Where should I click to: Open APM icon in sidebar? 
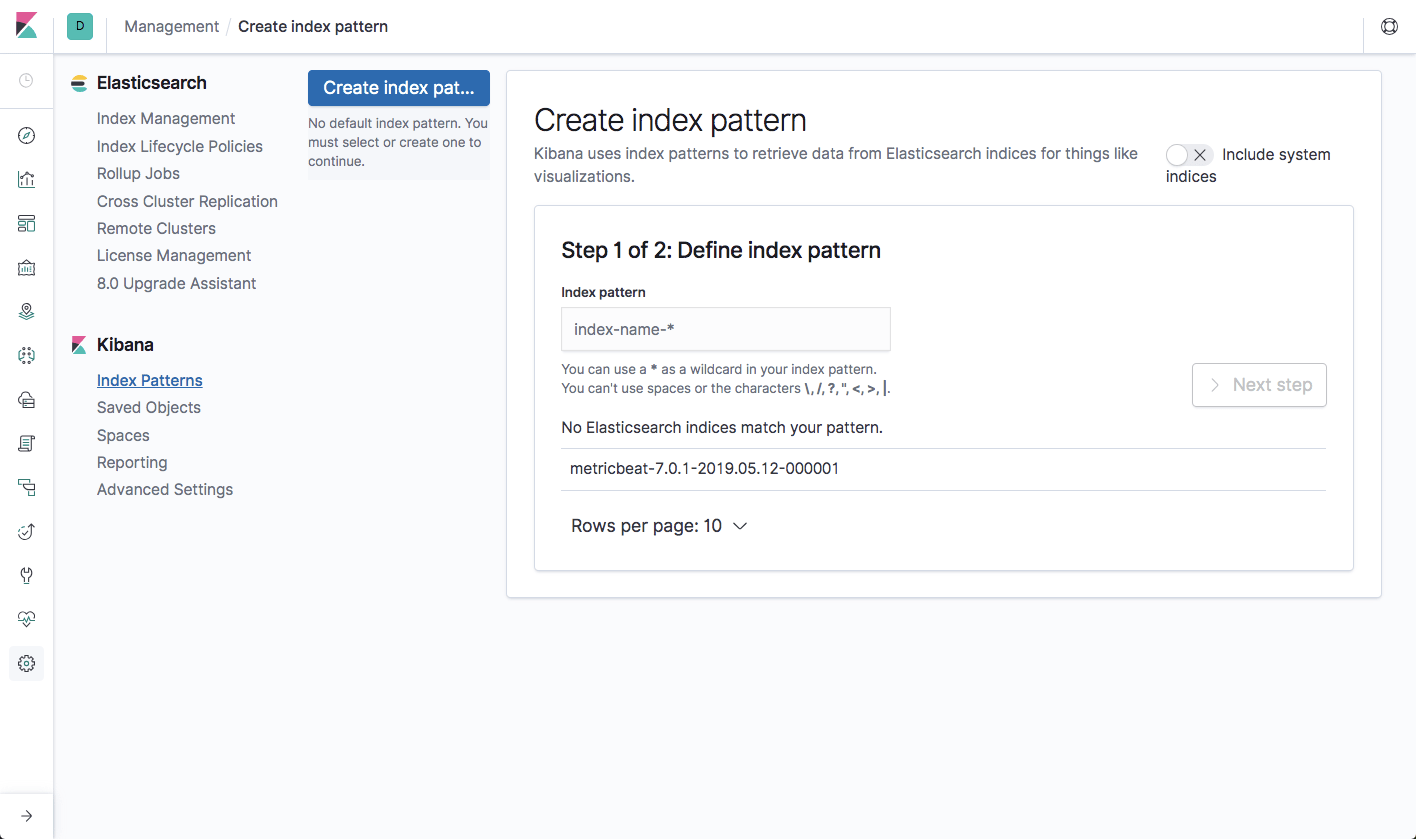point(26,487)
